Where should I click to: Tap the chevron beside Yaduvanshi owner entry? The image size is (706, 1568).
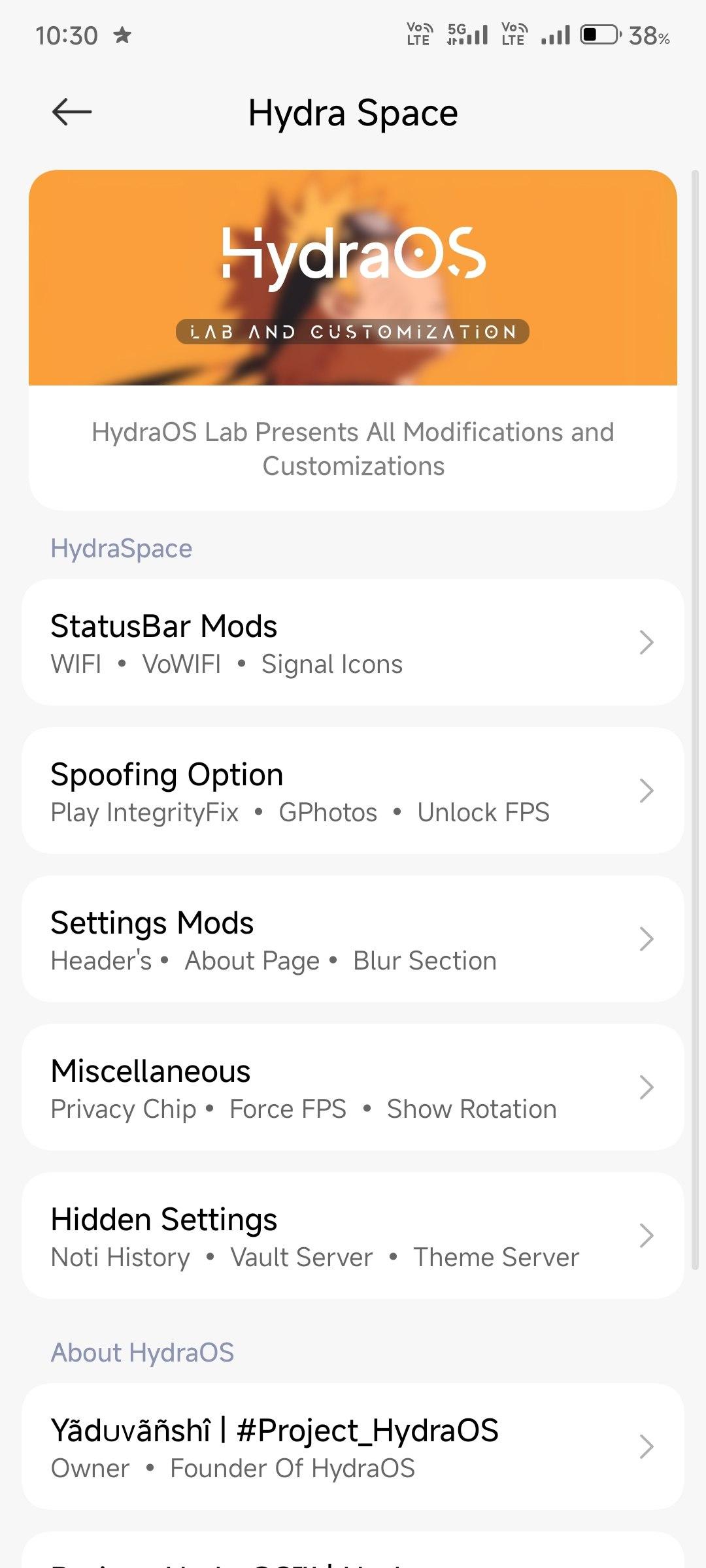[x=646, y=1446]
